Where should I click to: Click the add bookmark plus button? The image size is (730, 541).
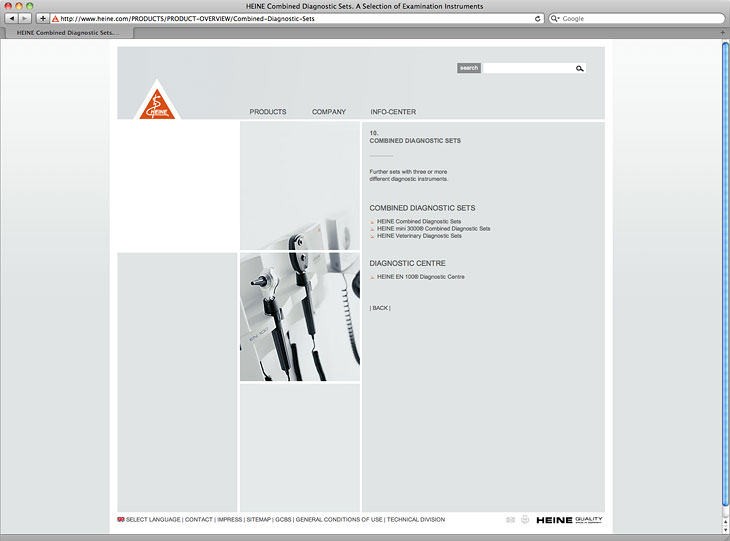coord(43,19)
